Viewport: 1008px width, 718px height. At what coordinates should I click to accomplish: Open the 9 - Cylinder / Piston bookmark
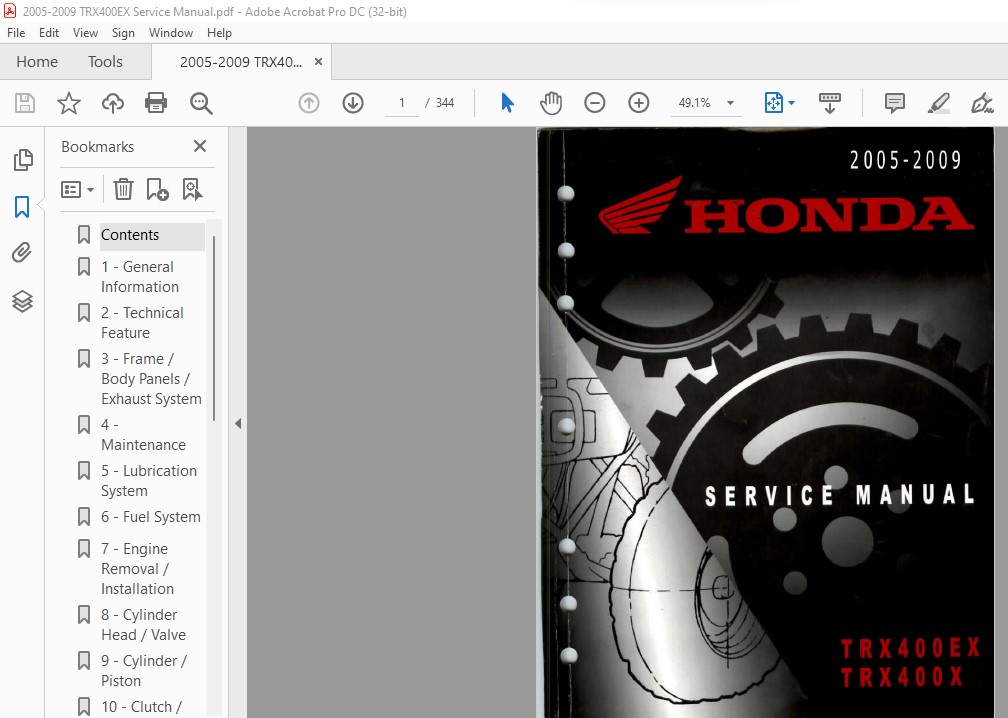click(143, 670)
